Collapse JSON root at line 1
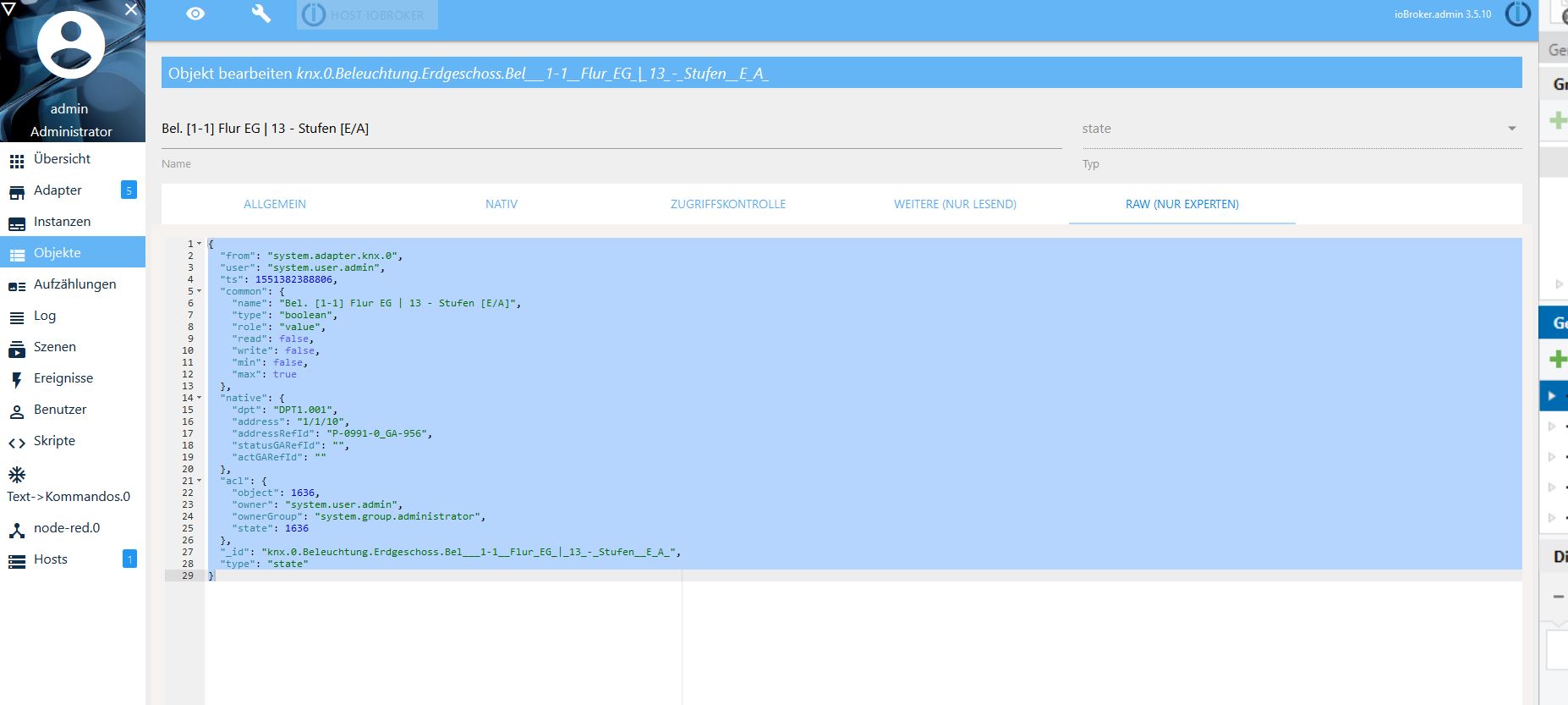Image resolution: width=1568 pixels, height=705 pixels. (x=200, y=244)
